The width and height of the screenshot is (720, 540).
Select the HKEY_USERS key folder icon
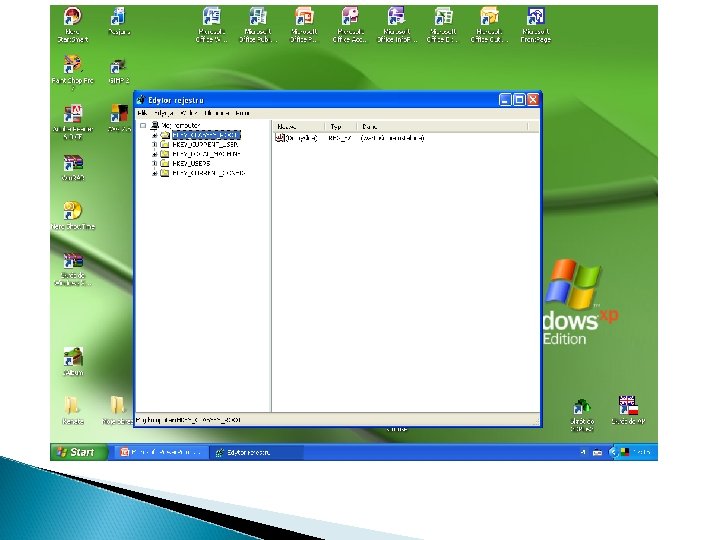tap(165, 164)
